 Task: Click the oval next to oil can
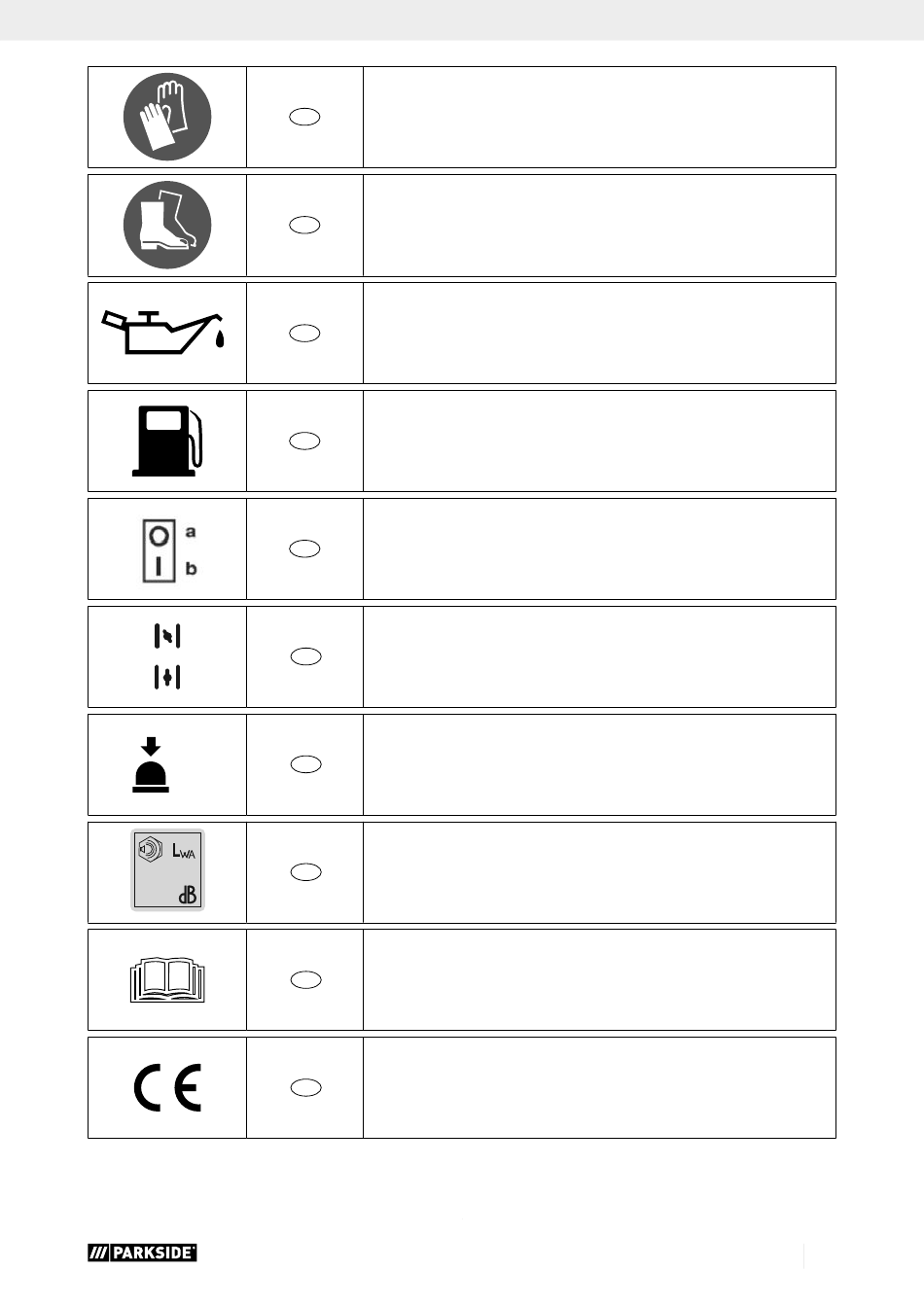305,333
